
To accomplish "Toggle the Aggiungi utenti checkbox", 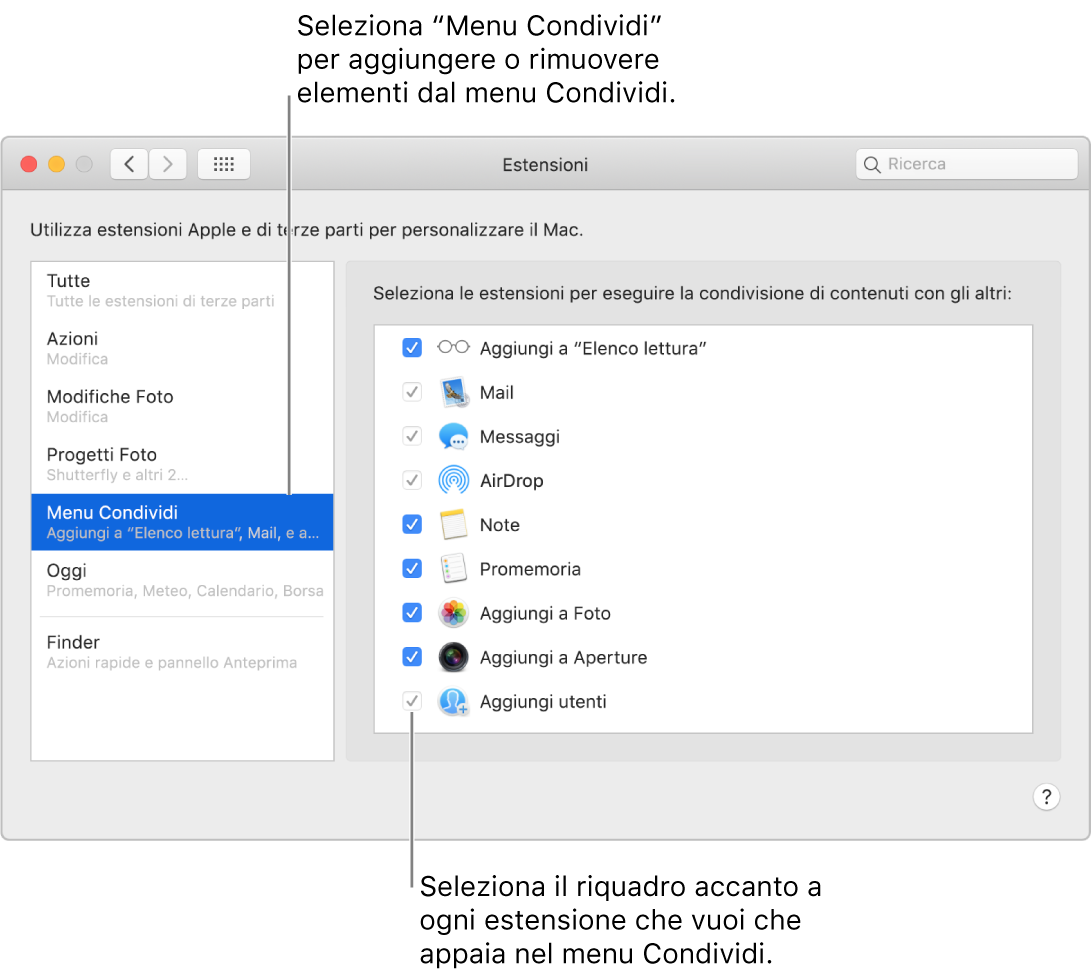I will pyautogui.click(x=412, y=701).
